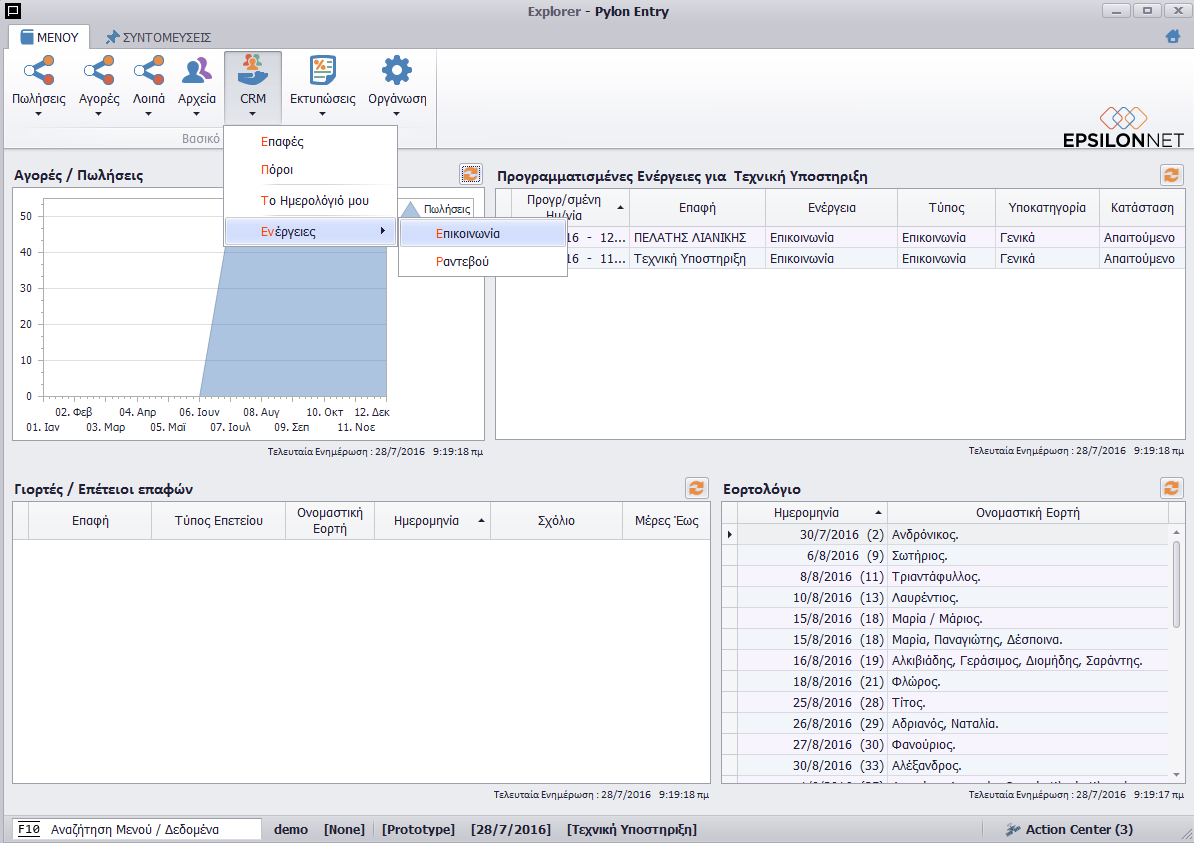
Task: Click the demo user in status bar
Action: [x=291, y=829]
